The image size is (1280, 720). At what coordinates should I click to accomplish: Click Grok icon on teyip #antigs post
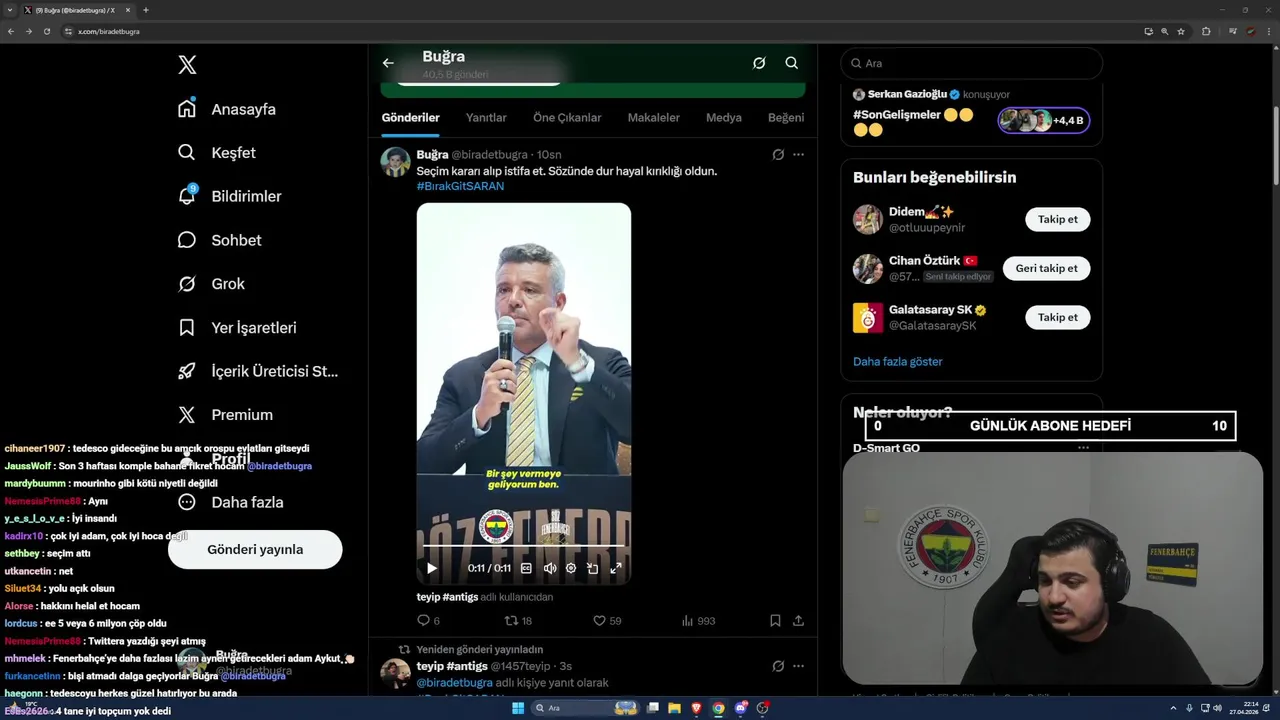[778, 666]
